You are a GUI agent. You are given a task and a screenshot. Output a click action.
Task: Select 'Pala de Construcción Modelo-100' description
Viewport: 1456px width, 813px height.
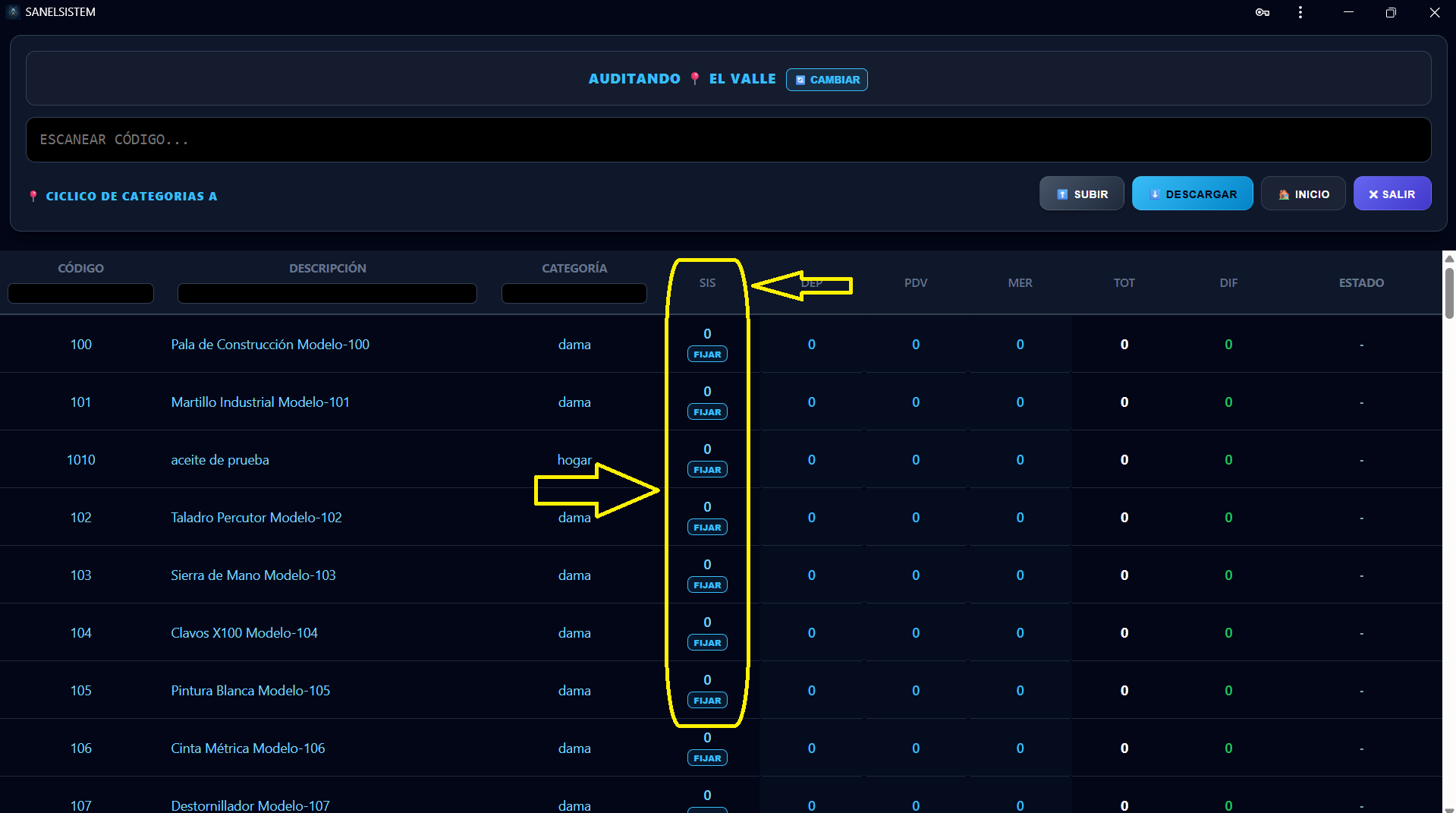click(270, 345)
